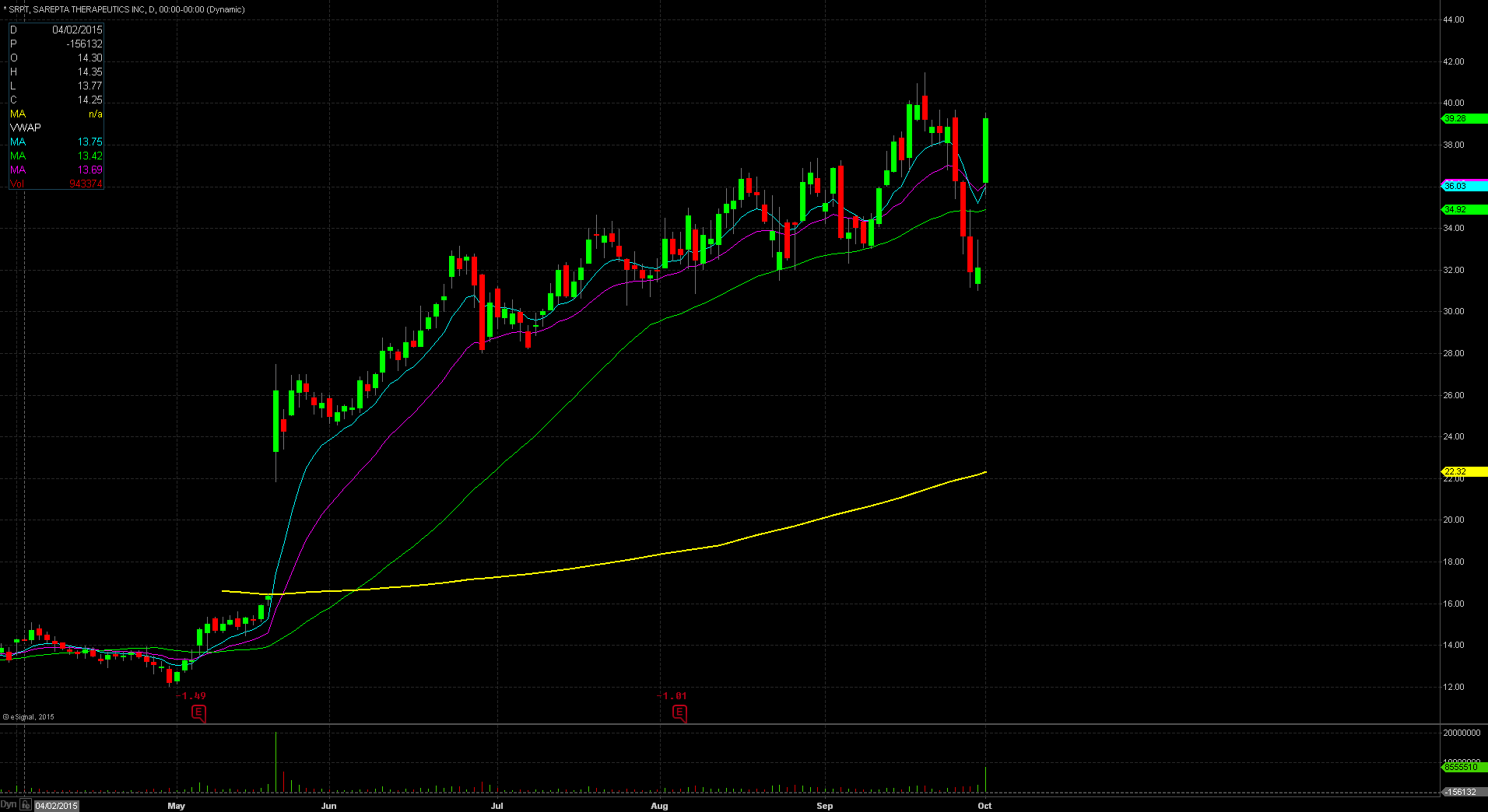
Task: Click the 'Sep' label on time axis
Action: [824, 806]
